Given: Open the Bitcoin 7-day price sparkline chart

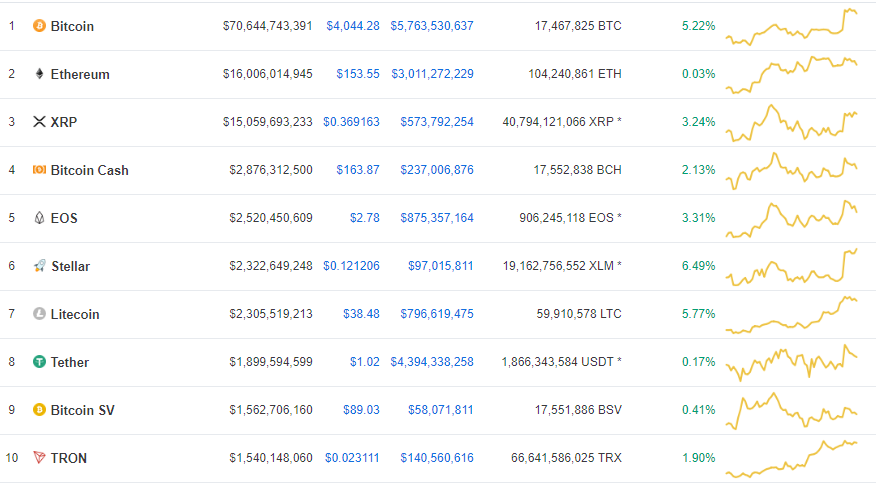Looking at the screenshot, I should point(792,27).
